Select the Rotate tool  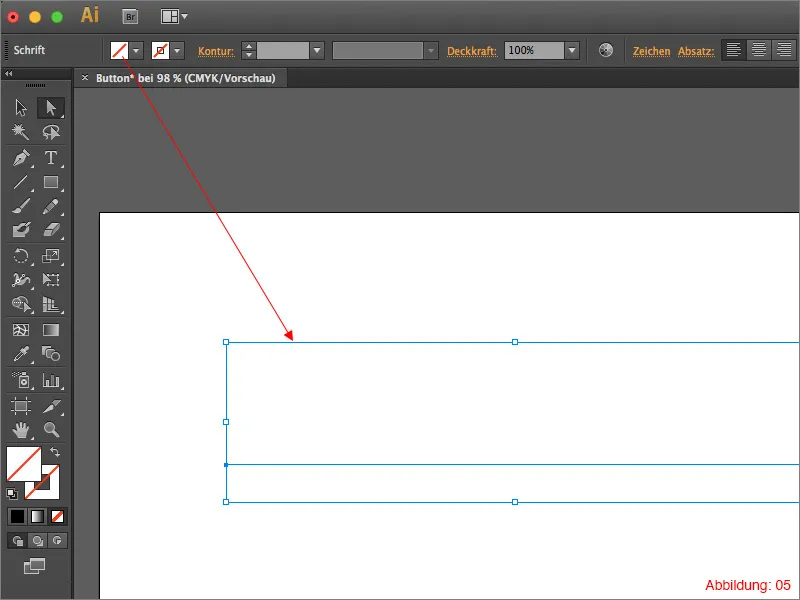(21, 256)
